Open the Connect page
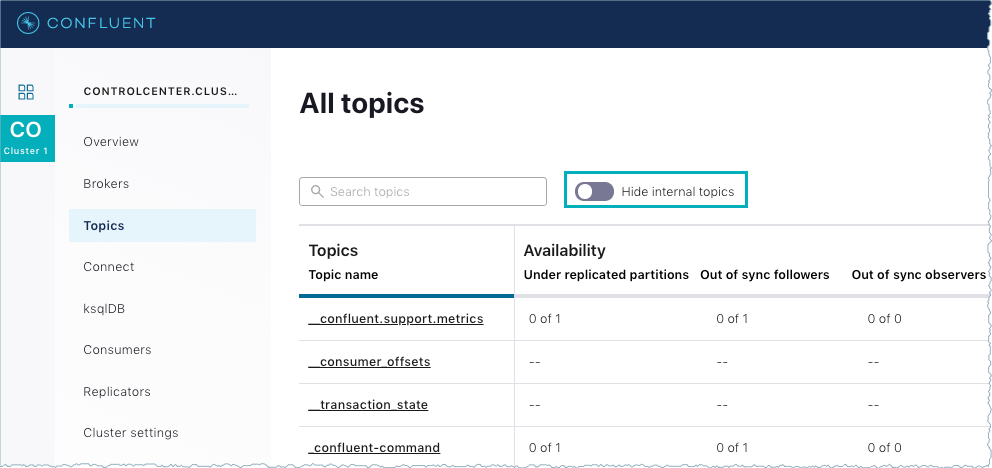 tap(109, 267)
